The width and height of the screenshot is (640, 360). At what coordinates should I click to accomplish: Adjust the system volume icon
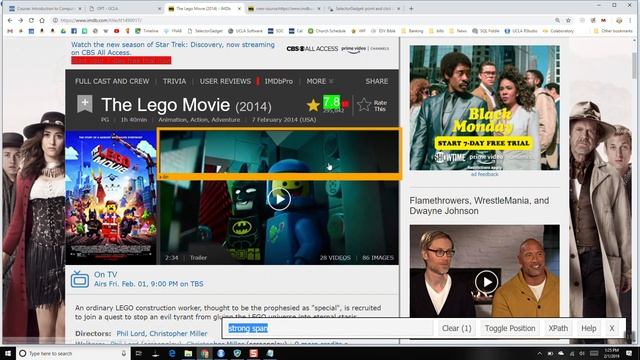click(x=581, y=353)
